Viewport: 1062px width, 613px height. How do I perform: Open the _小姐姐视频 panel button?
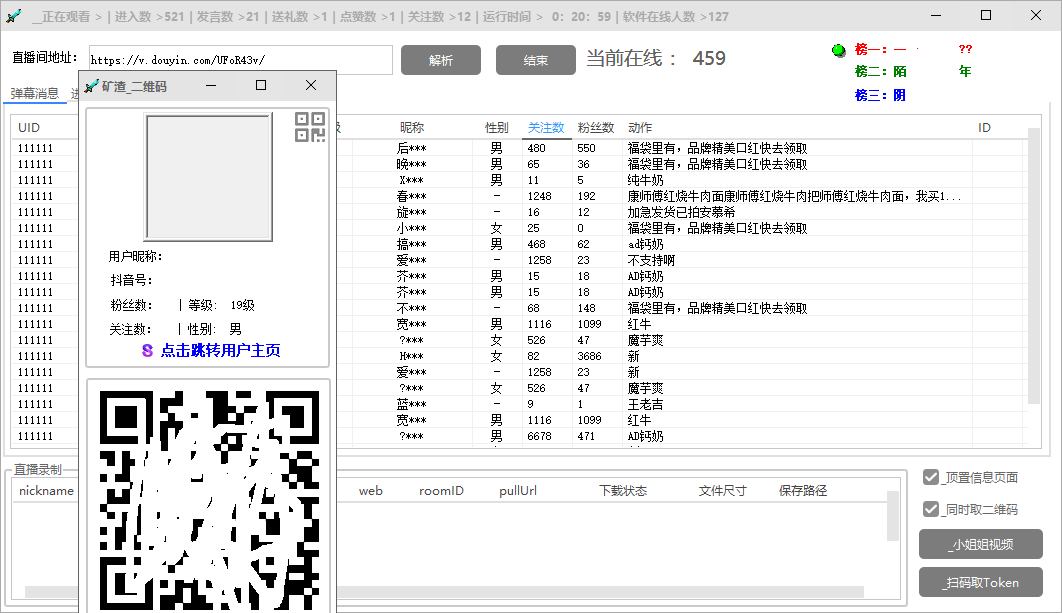tap(981, 544)
